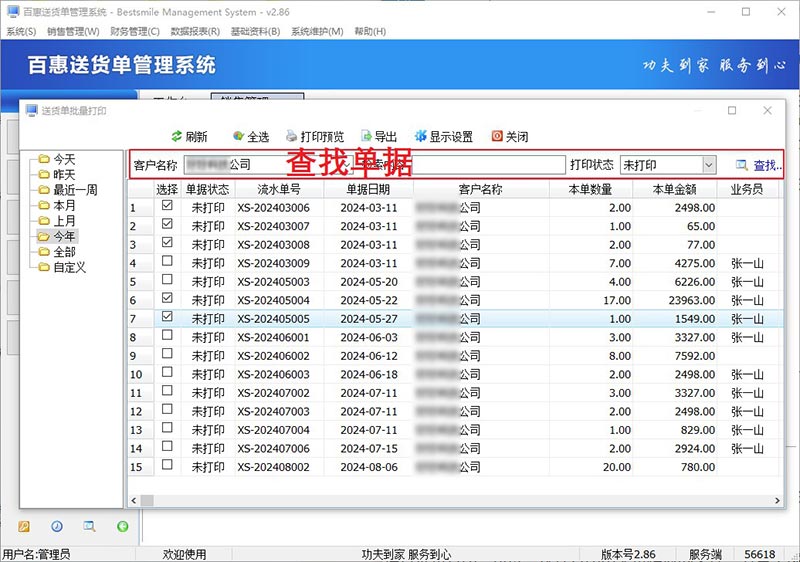Check row XS-202405003 checkbox
Viewport: 800px width, 562px height.
point(167,279)
